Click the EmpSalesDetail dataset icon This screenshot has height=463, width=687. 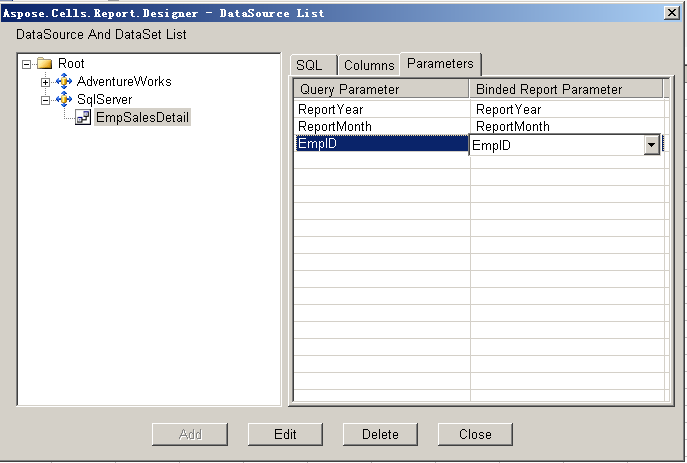click(83, 117)
